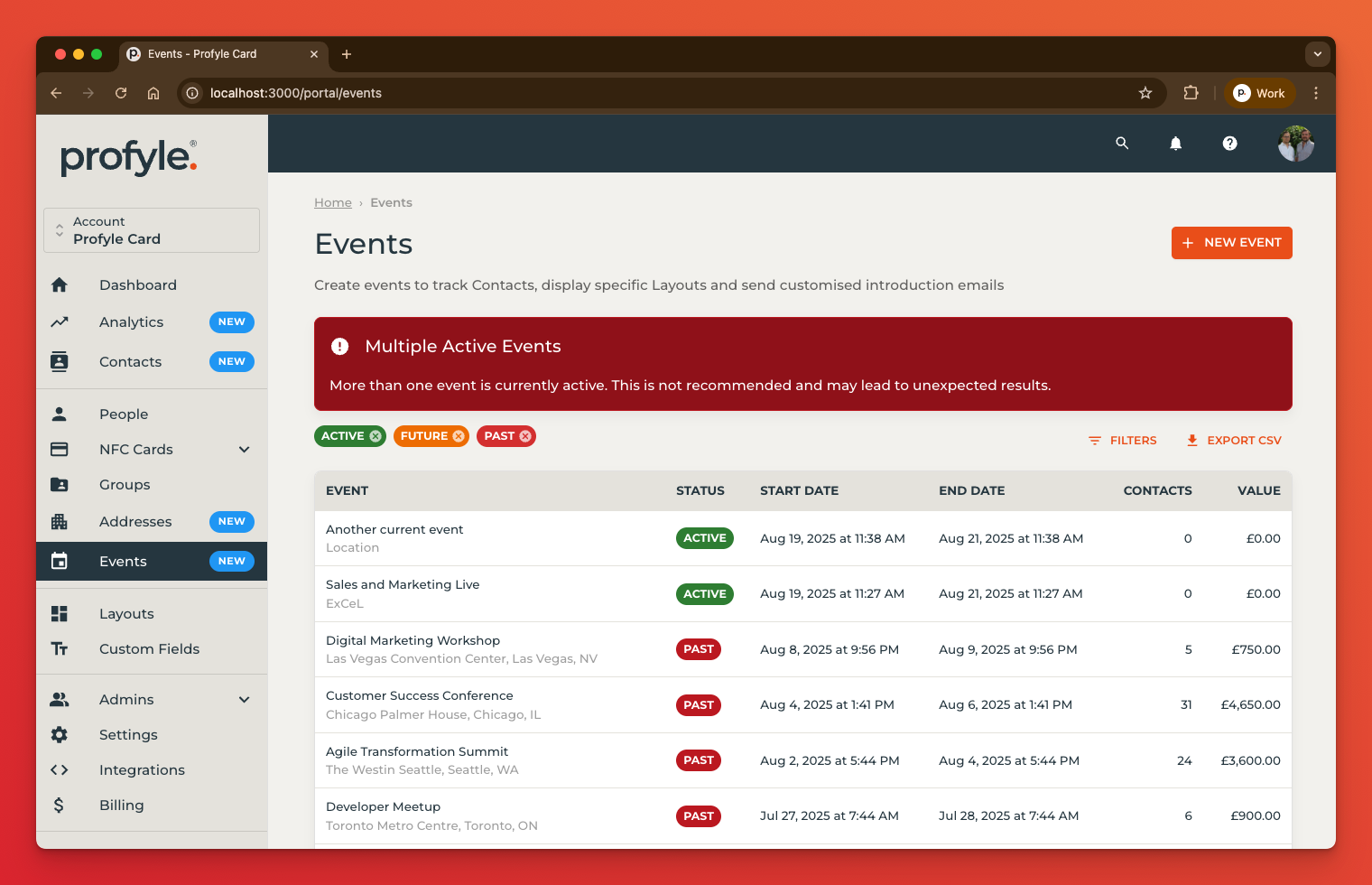This screenshot has height=885, width=1372.
Task: Go to Dashboard in sidebar
Action: [138, 285]
